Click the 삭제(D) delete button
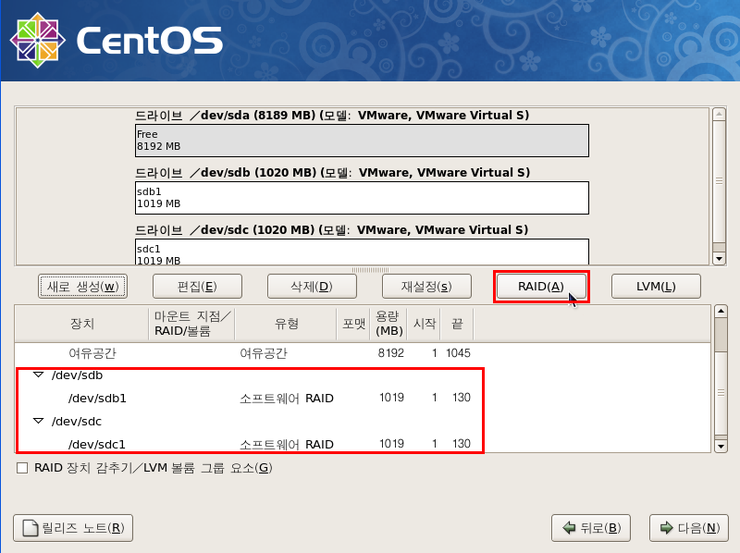The image size is (740, 553). click(x=311, y=286)
